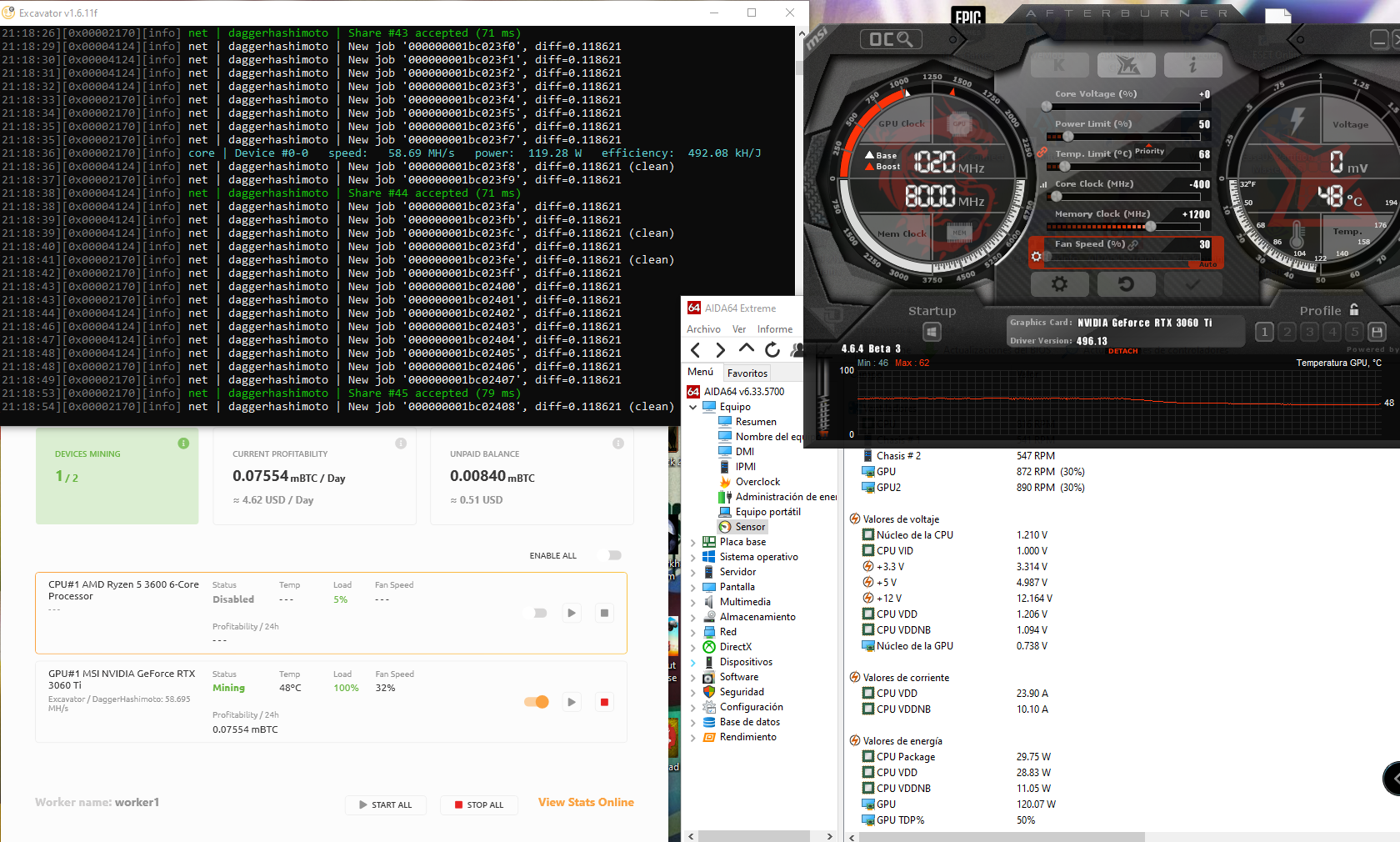Screen dimensions: 1400x842
Task: Click START ALL button
Action: (385, 804)
